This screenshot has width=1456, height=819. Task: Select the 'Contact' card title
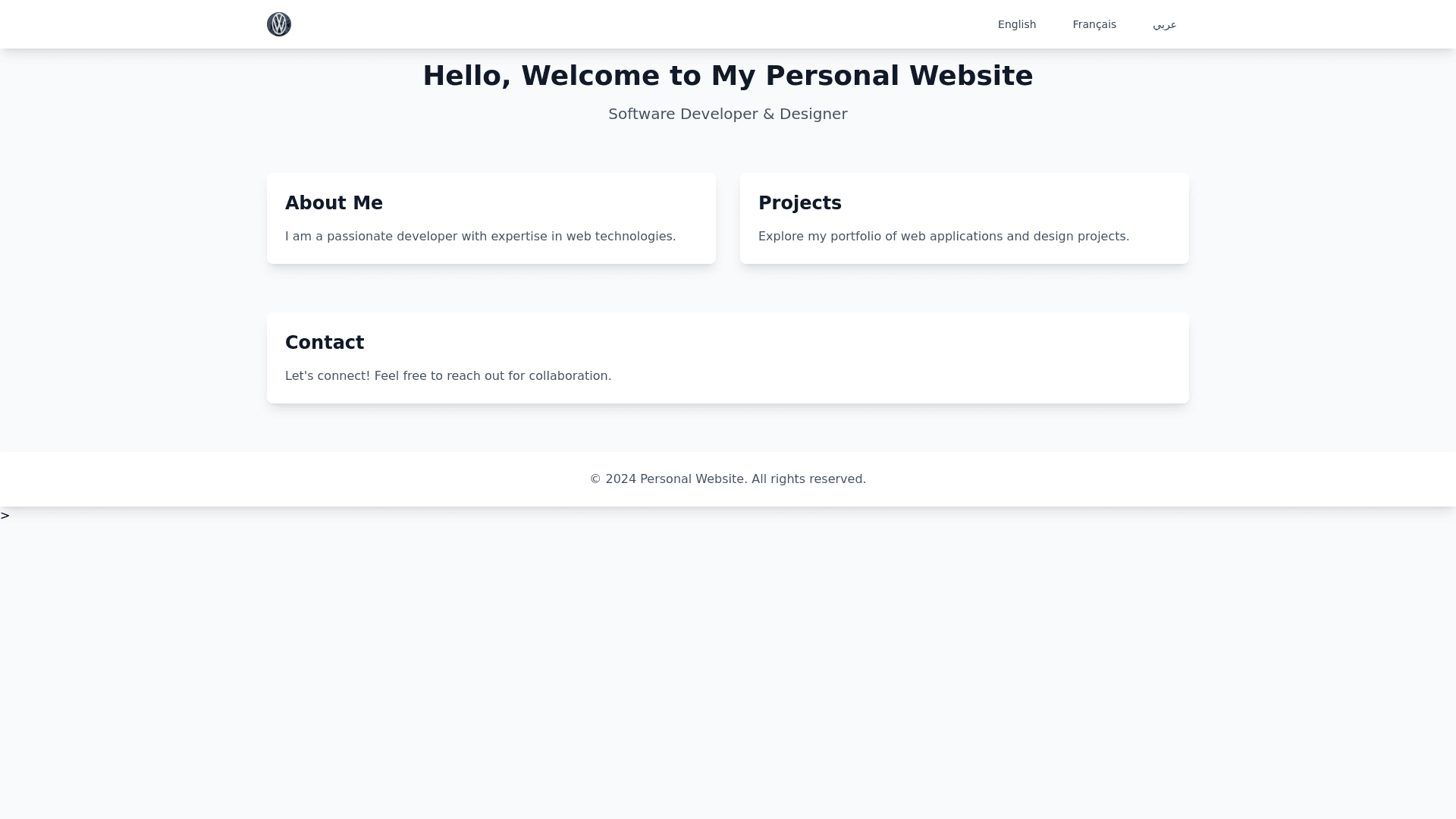tap(325, 343)
